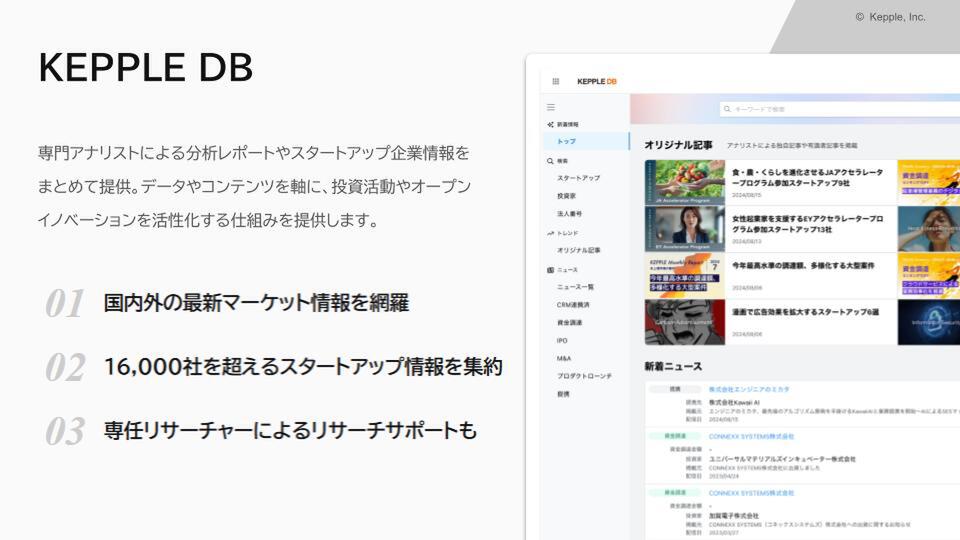Click 加賀電子株式会社 investor name

pyautogui.click(x=733, y=516)
